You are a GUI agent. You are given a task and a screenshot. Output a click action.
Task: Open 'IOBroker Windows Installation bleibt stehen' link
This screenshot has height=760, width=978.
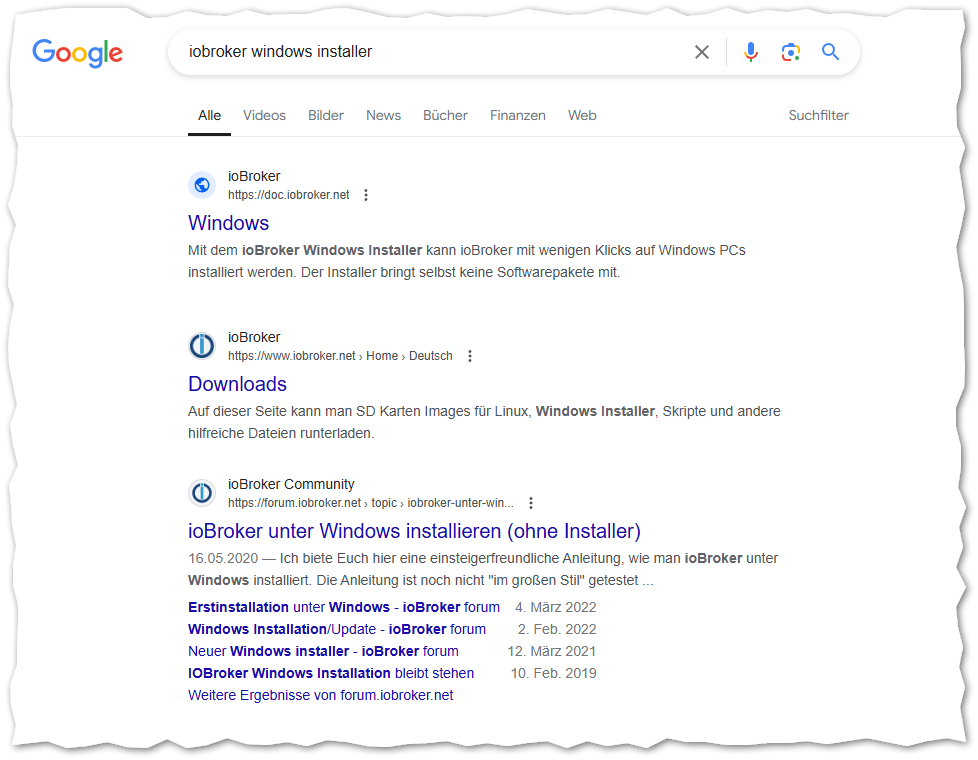(x=331, y=674)
